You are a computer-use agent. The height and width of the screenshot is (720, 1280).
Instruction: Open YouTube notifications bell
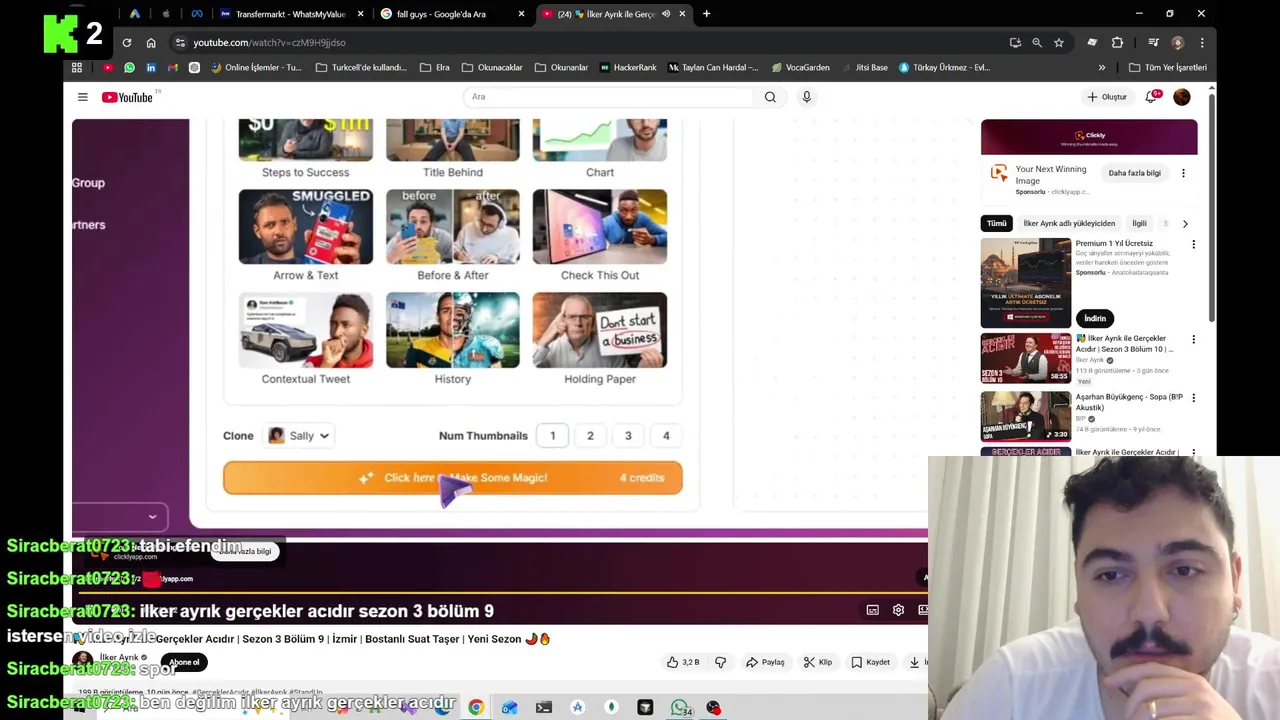click(x=1151, y=97)
